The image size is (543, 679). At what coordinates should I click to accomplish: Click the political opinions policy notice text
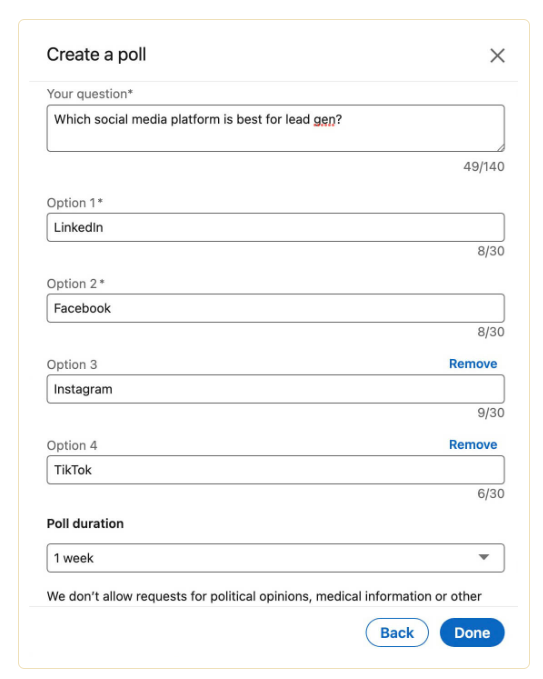coord(264,597)
